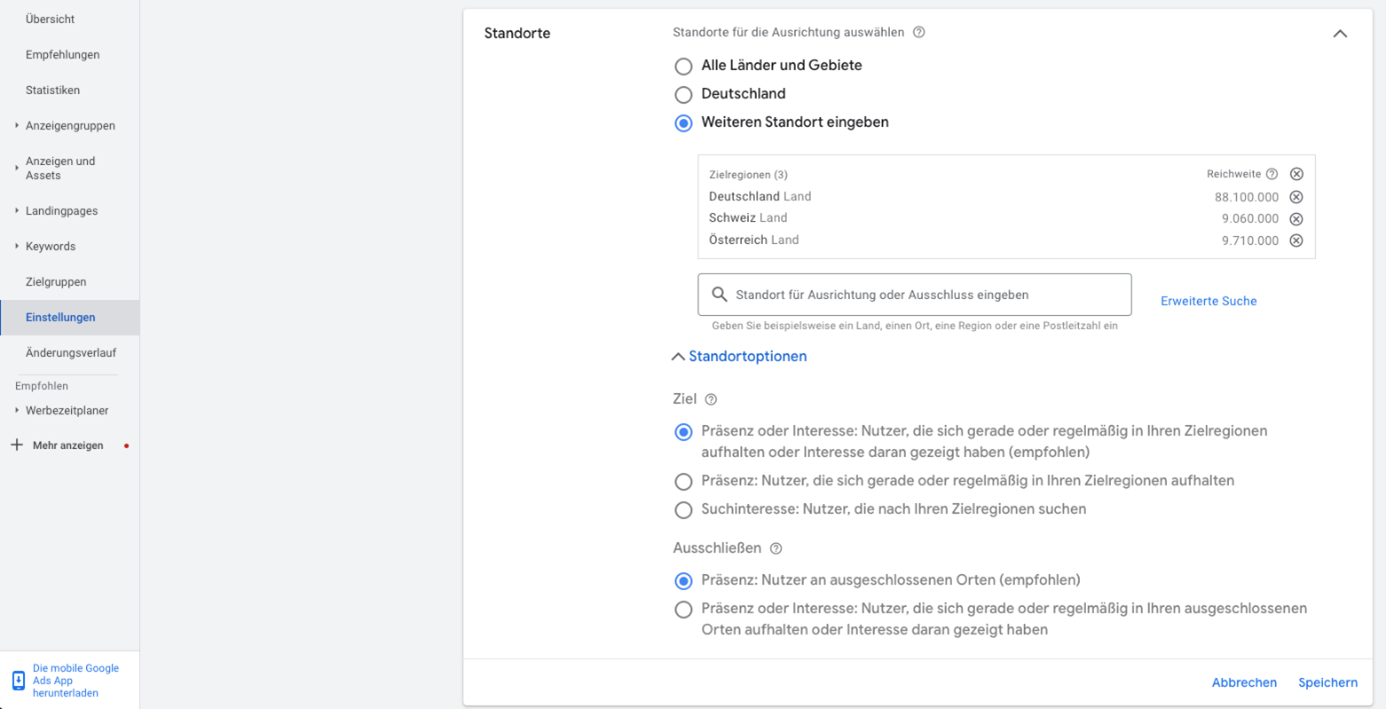Image resolution: width=1386 pixels, height=709 pixels.
Task: Open help icon next to Reichweite
Action: (1272, 174)
